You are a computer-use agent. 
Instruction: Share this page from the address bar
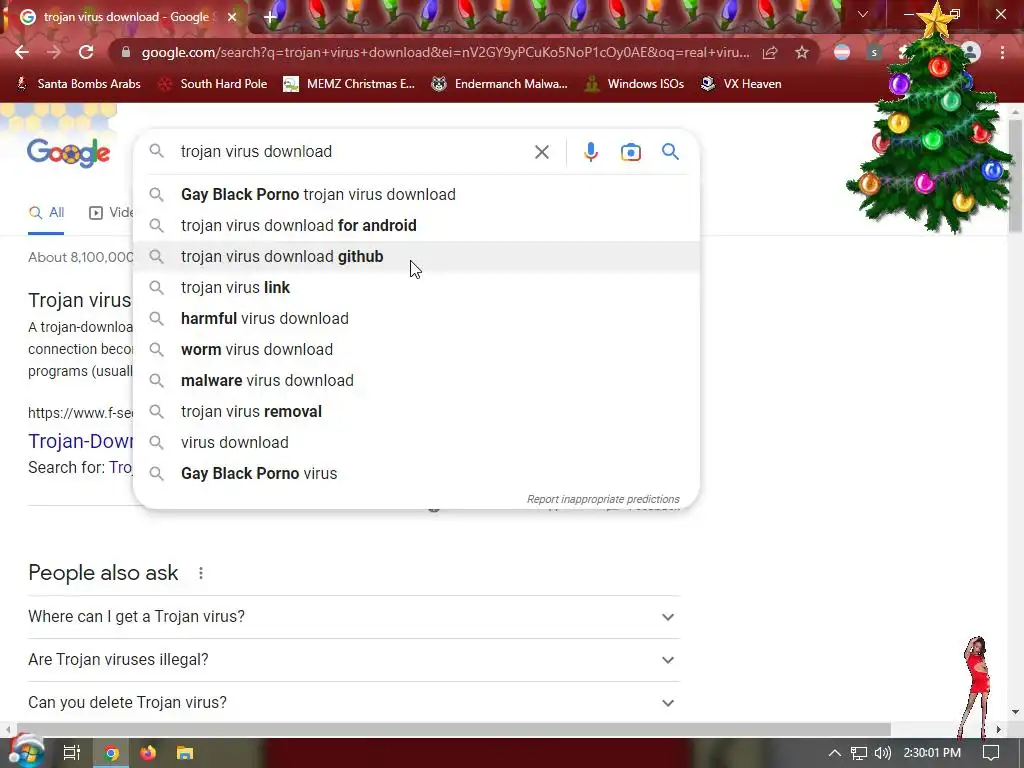pos(770,52)
